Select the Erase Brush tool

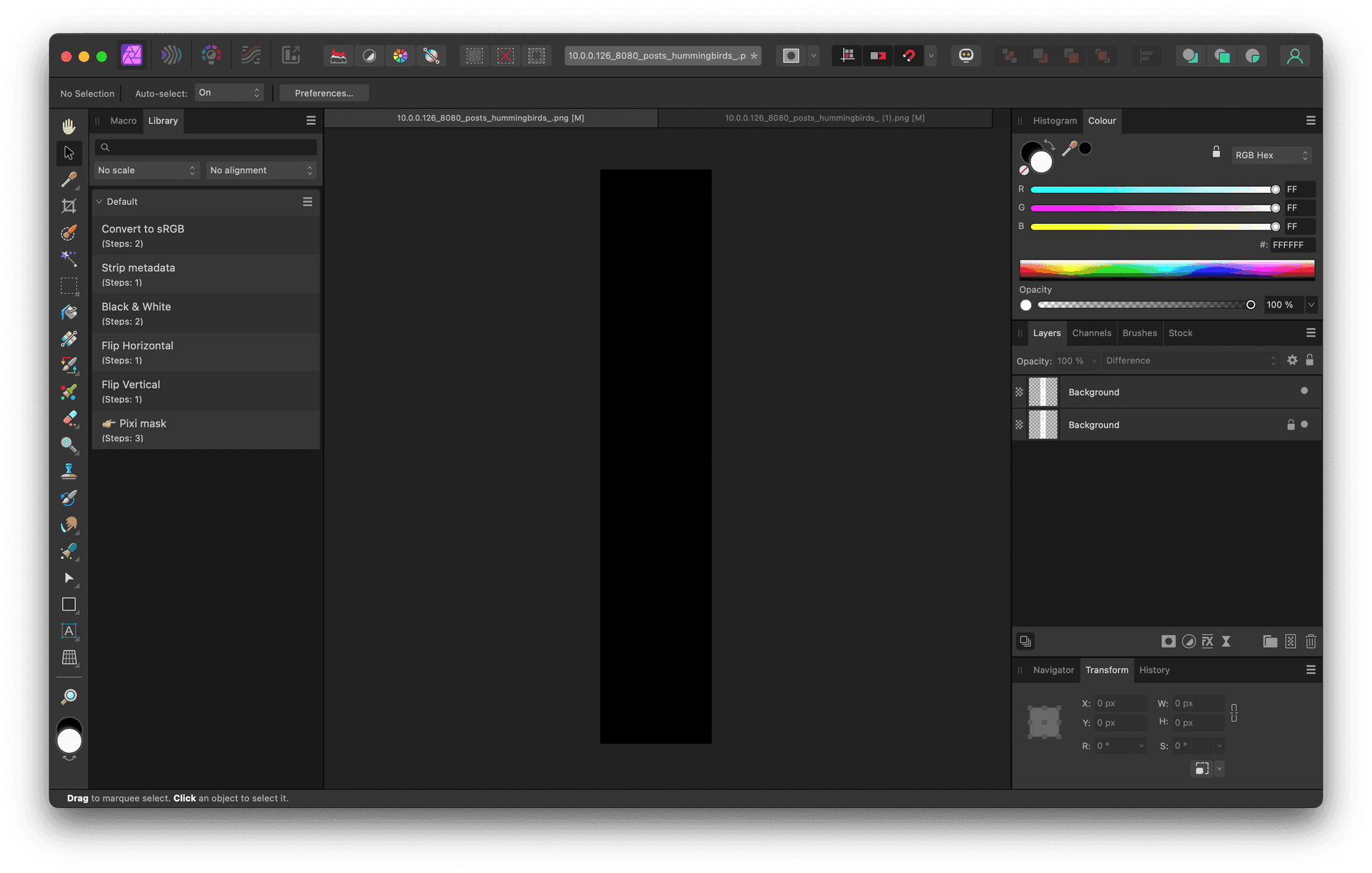(69, 418)
